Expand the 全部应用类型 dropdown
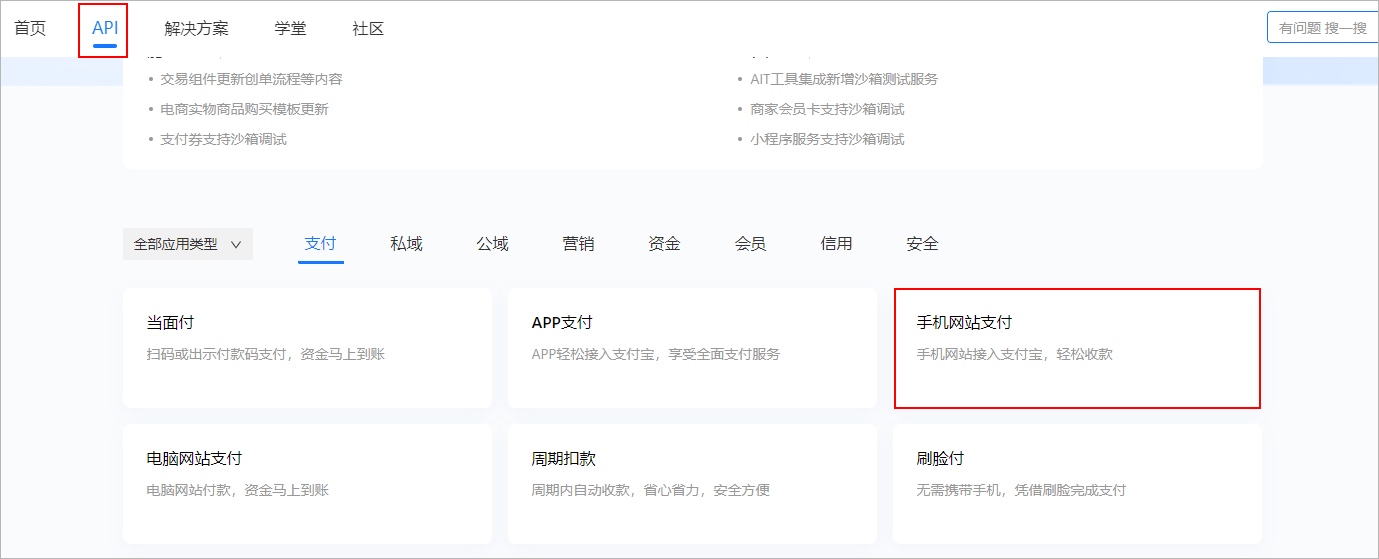Viewport: 1379px width, 559px height. [x=187, y=244]
